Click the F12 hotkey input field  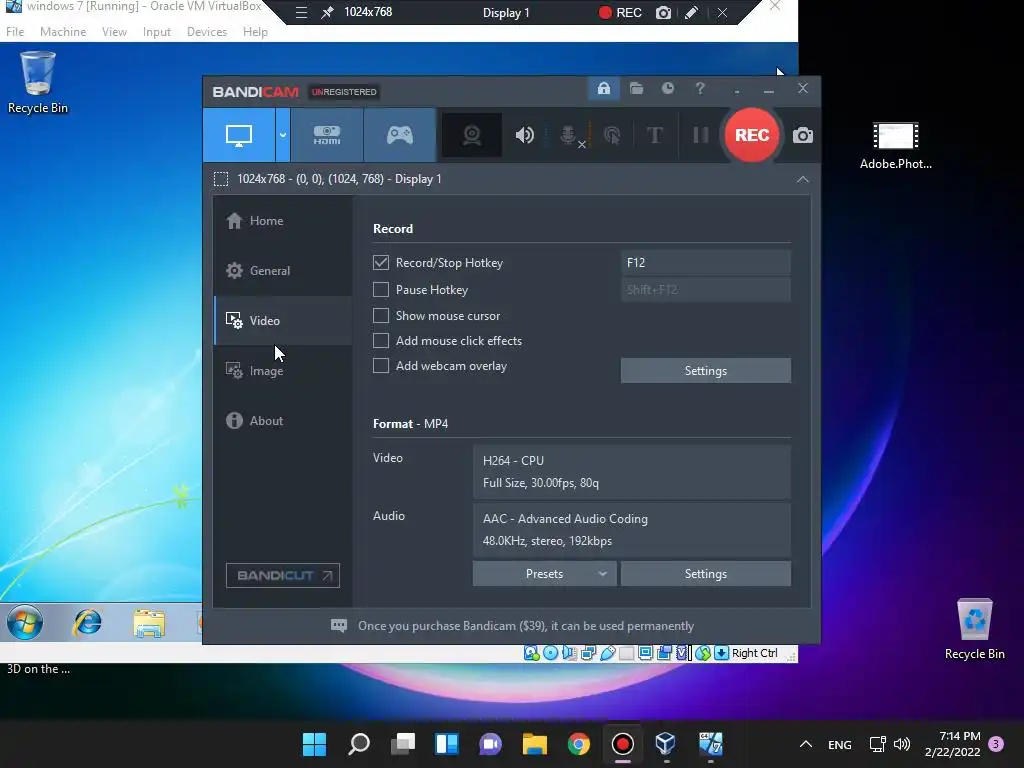pyautogui.click(x=705, y=263)
